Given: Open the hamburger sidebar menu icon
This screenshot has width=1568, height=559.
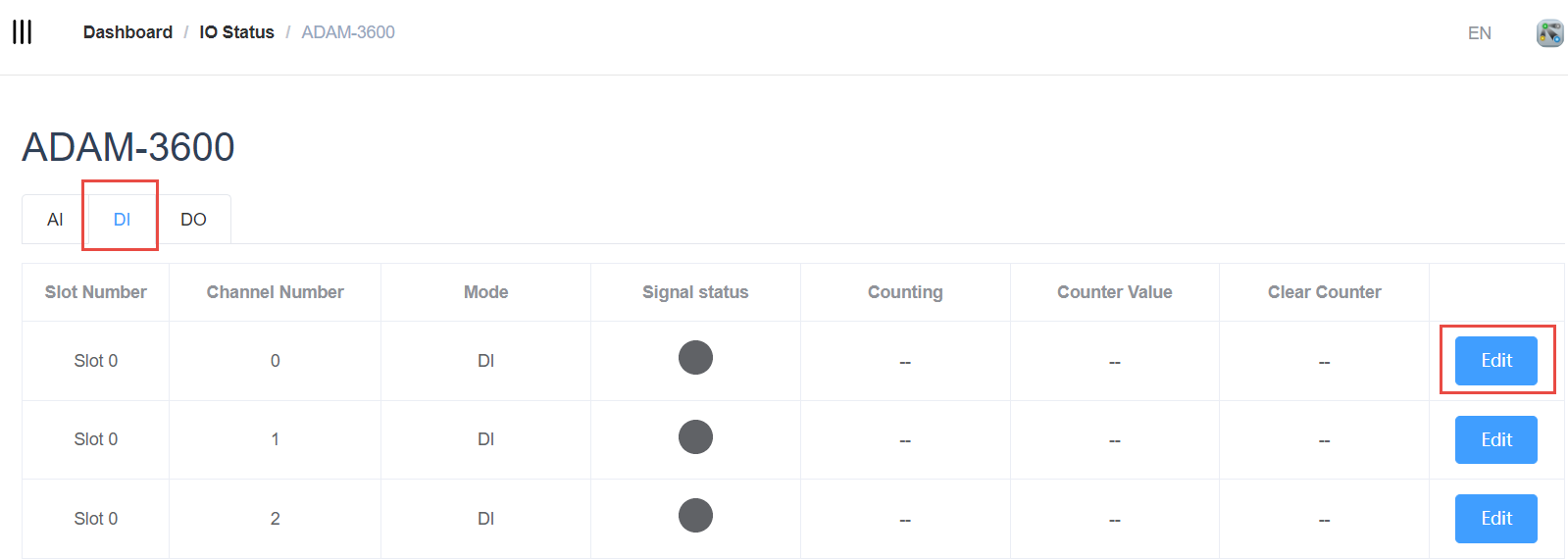Looking at the screenshot, I should 23,32.
